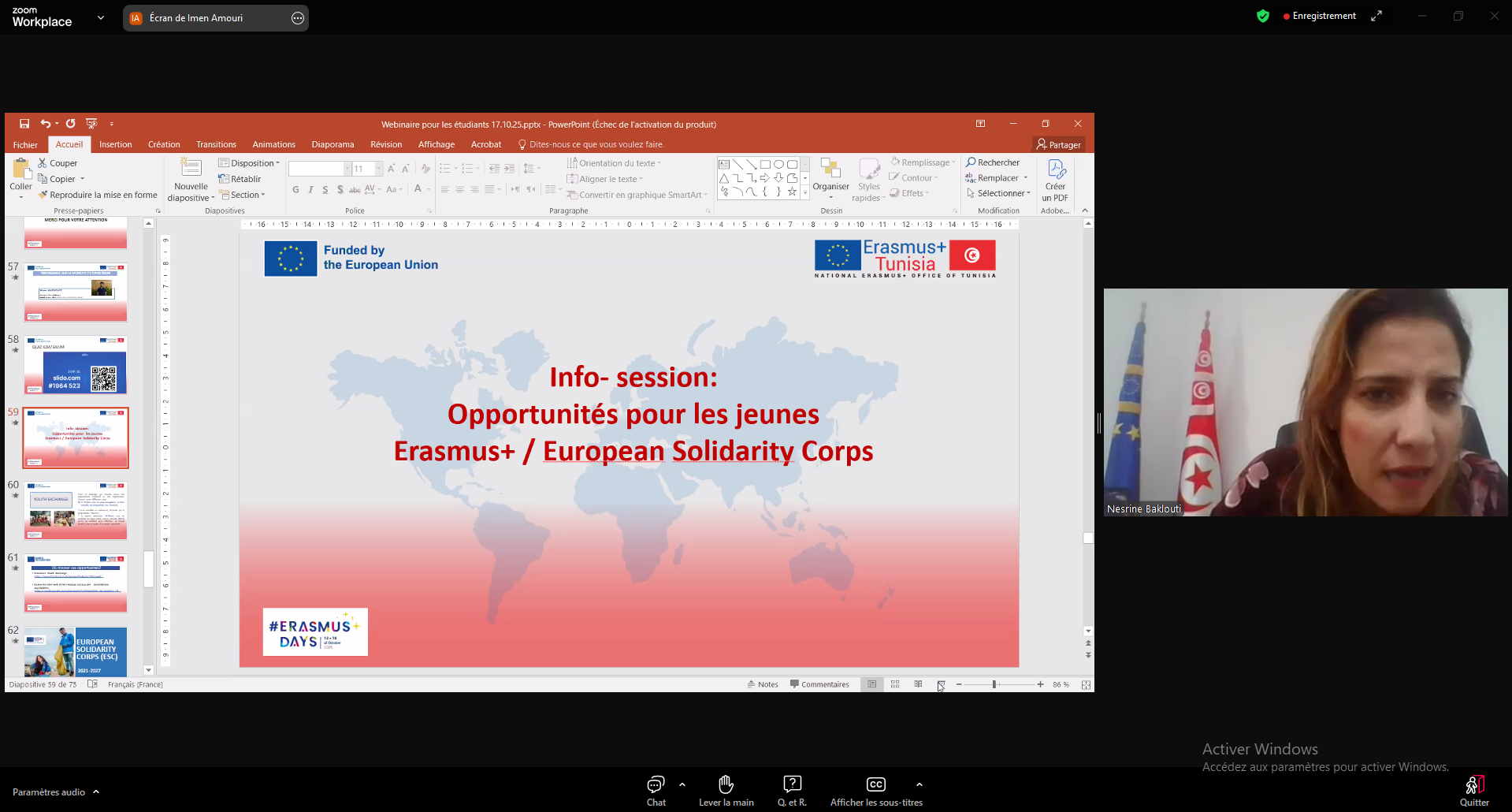Open the Zoom Chat panel
The image size is (1512, 812).
point(656,790)
